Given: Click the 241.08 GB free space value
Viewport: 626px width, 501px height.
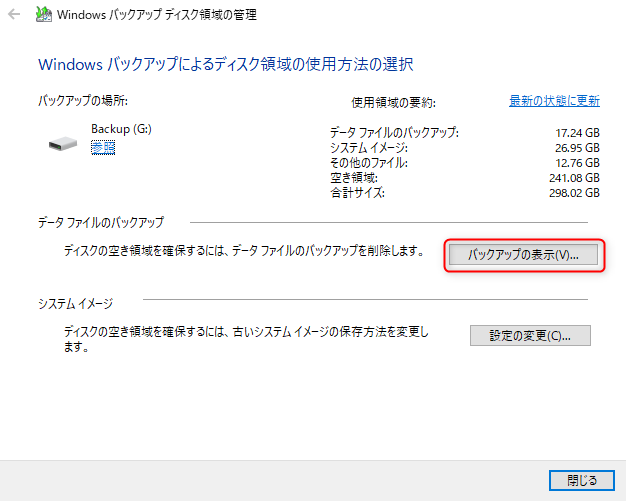Looking at the screenshot, I should tap(574, 178).
